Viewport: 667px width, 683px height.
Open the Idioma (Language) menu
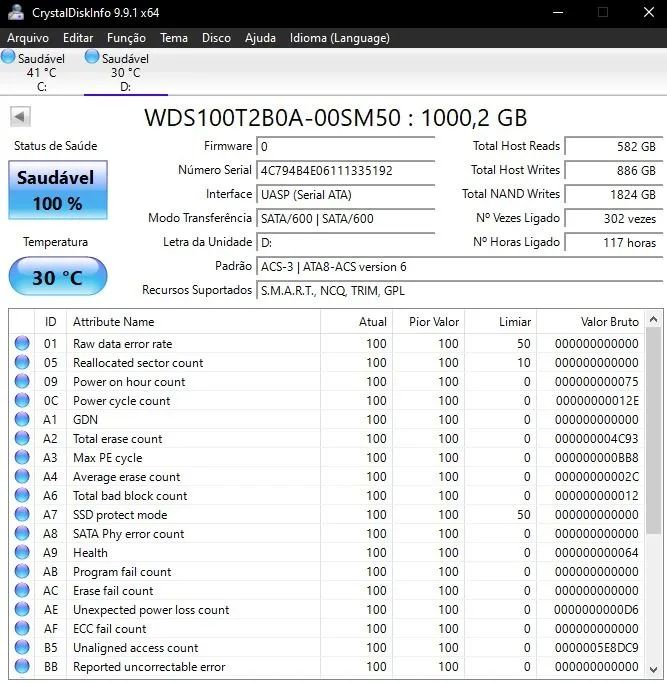340,38
